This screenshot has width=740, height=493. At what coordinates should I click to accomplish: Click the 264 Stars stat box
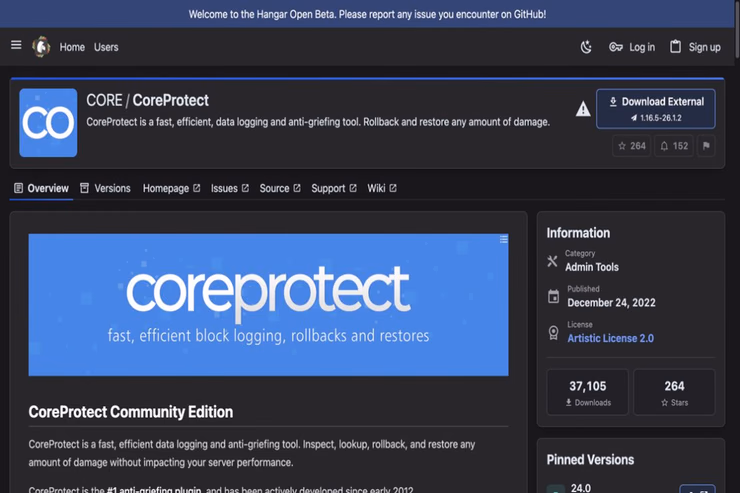[674, 392]
